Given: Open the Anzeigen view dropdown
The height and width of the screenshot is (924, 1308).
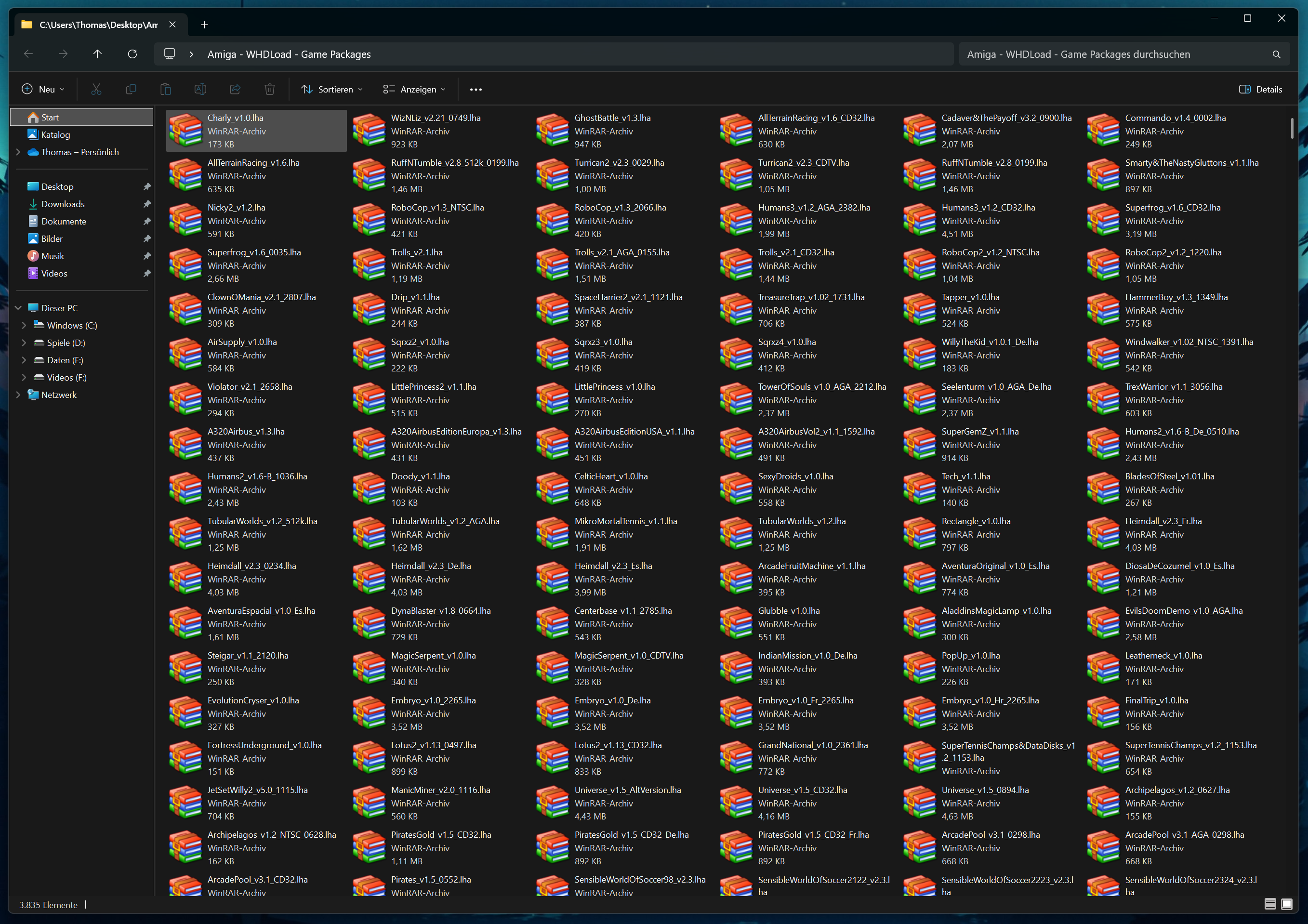Looking at the screenshot, I should click(x=415, y=90).
